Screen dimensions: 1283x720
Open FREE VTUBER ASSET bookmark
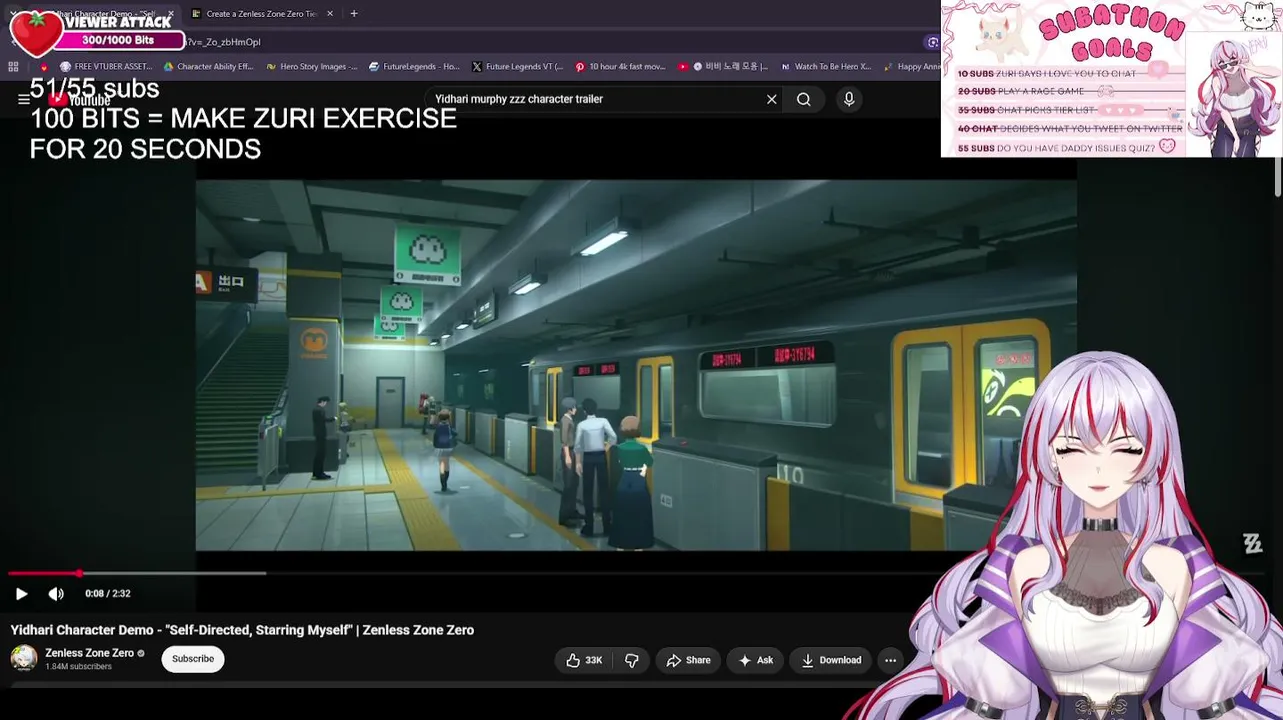point(106,67)
